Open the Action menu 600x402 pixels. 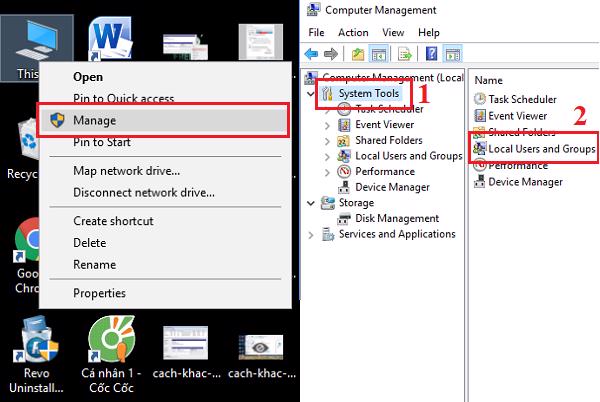point(352,32)
